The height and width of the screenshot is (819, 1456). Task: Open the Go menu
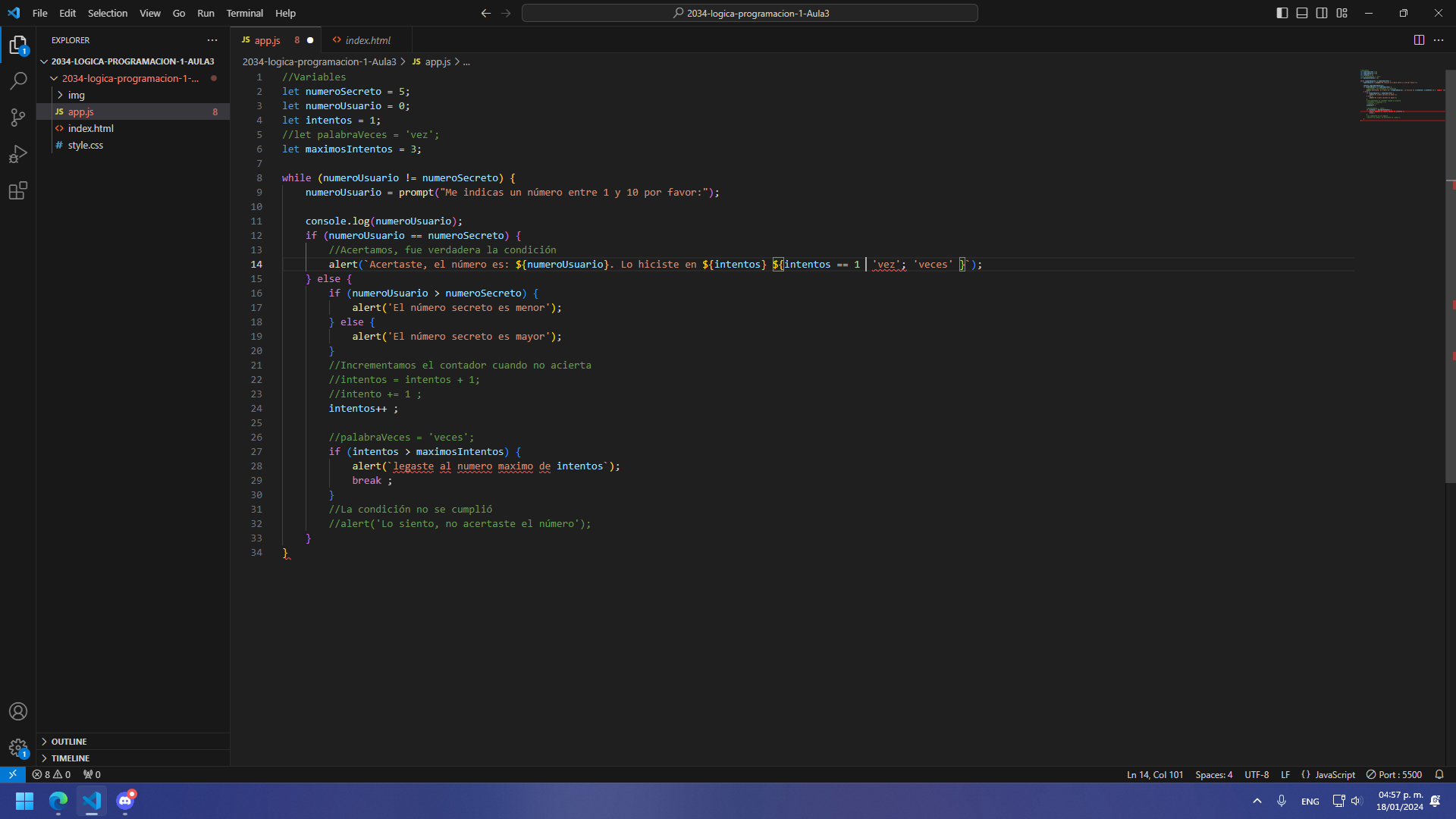click(179, 13)
